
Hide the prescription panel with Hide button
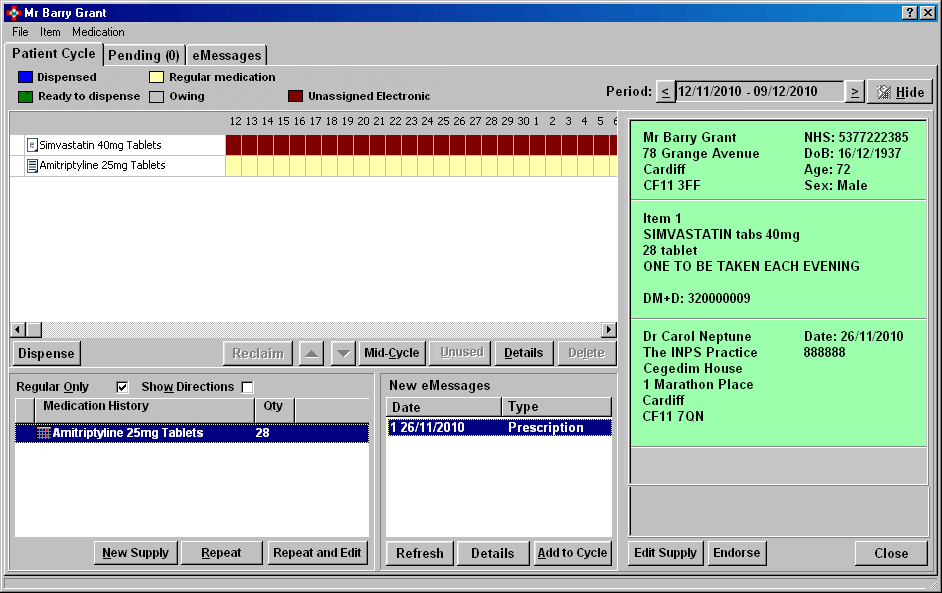point(899,92)
